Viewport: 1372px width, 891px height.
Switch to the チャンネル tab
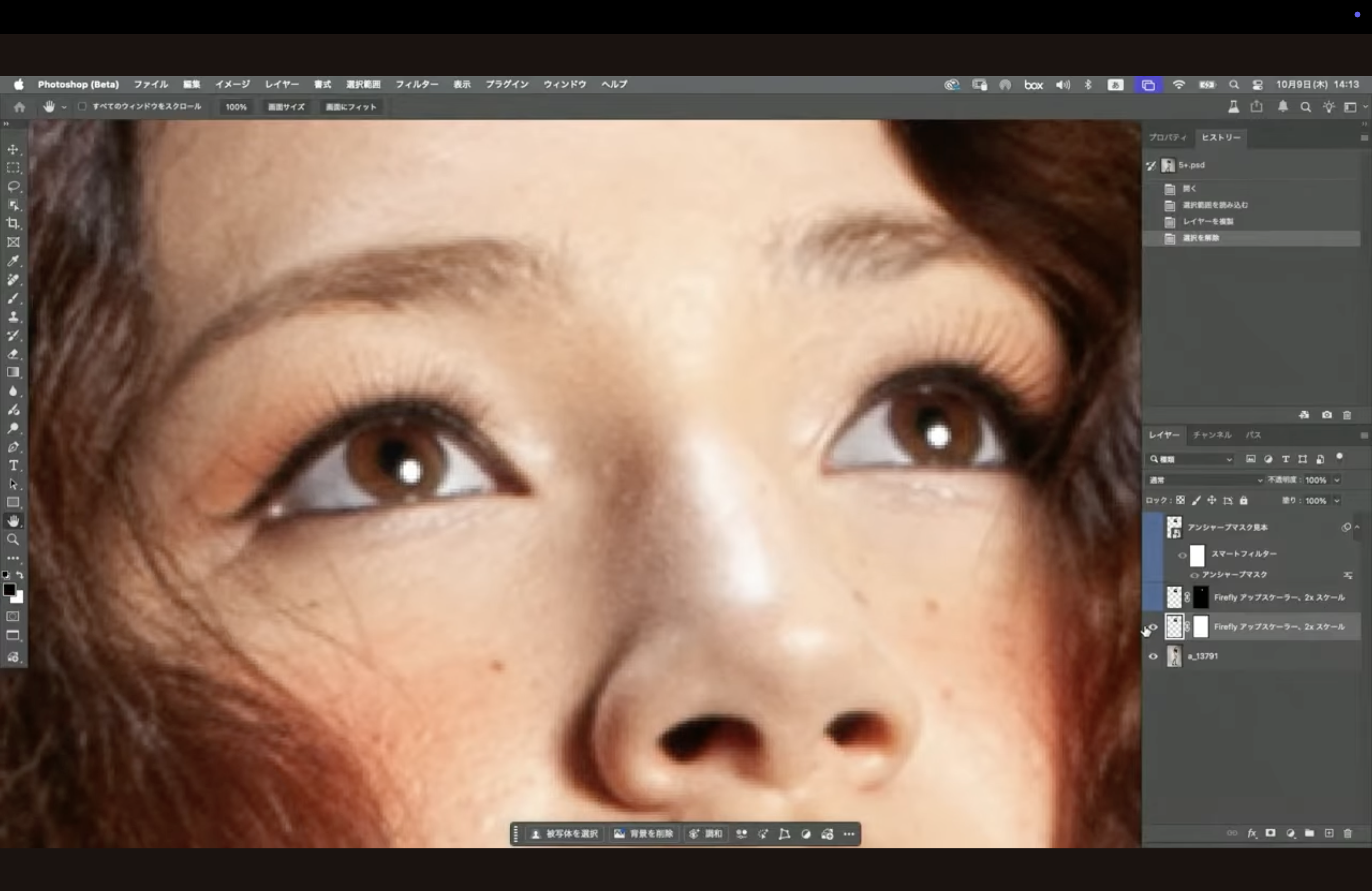click(1212, 435)
